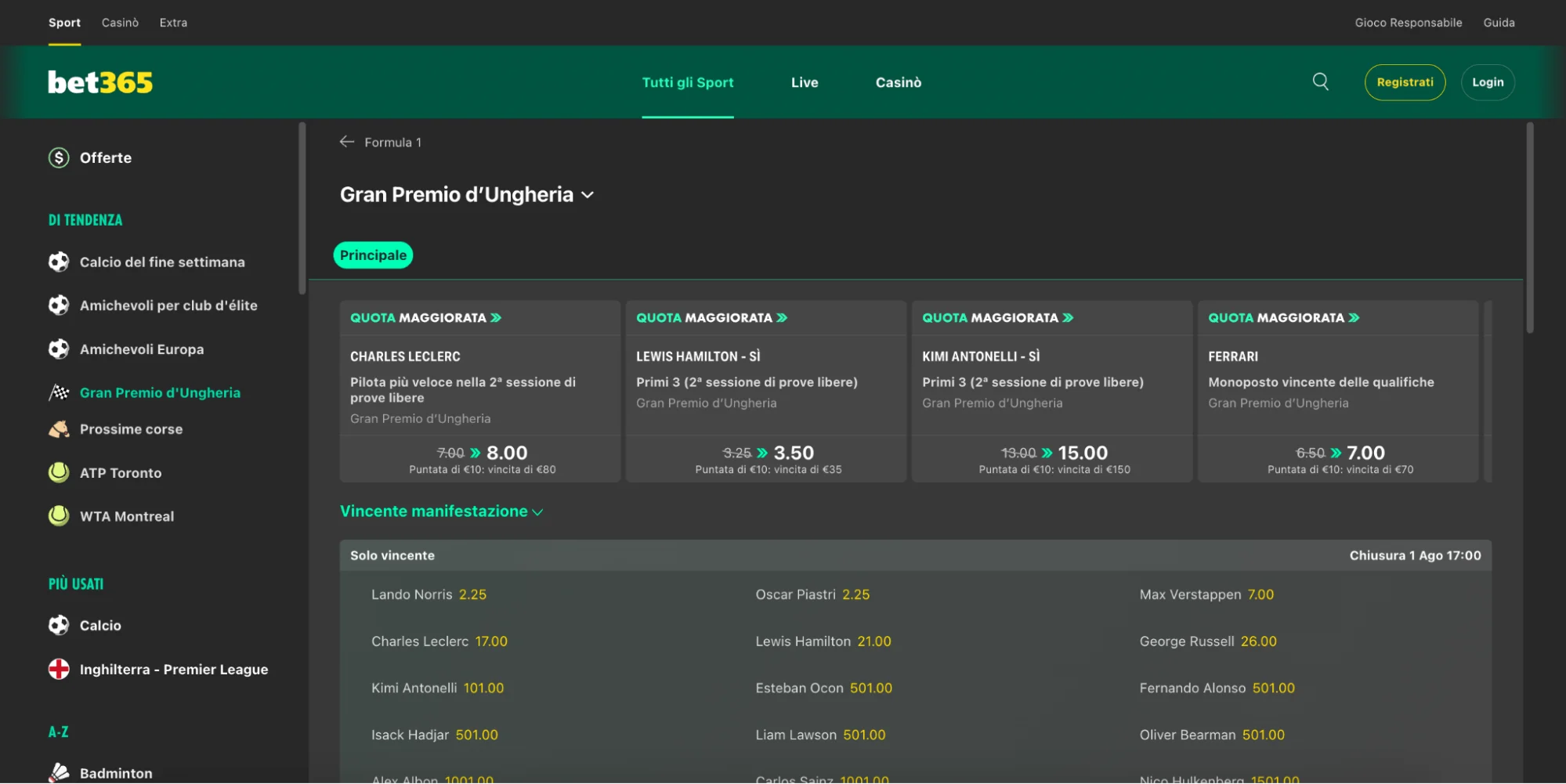This screenshot has height=784, width=1566.
Task: Click the ATP Toronto tennis ball icon
Action: [59, 472]
